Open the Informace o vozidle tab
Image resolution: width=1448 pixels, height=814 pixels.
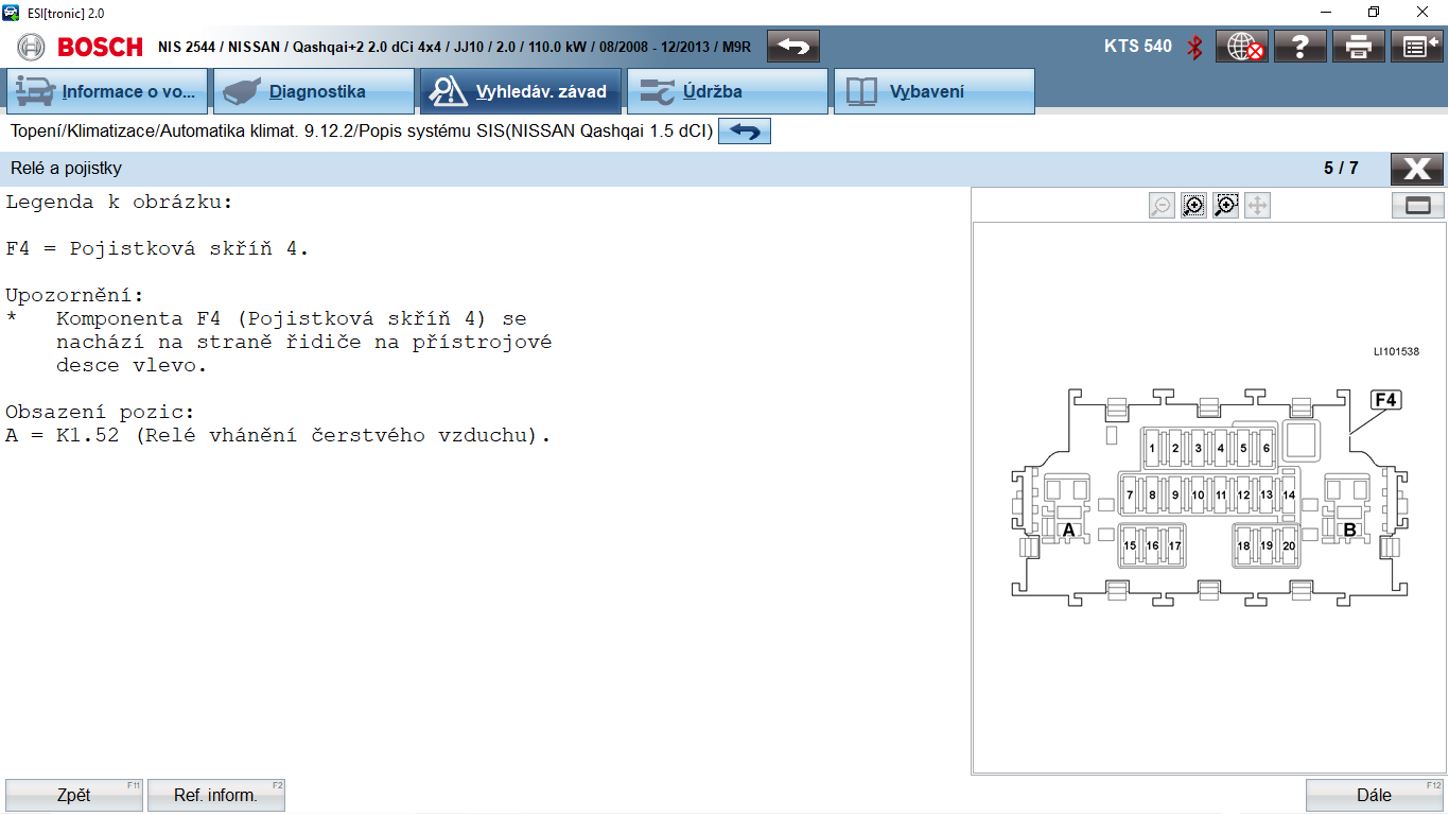point(107,91)
